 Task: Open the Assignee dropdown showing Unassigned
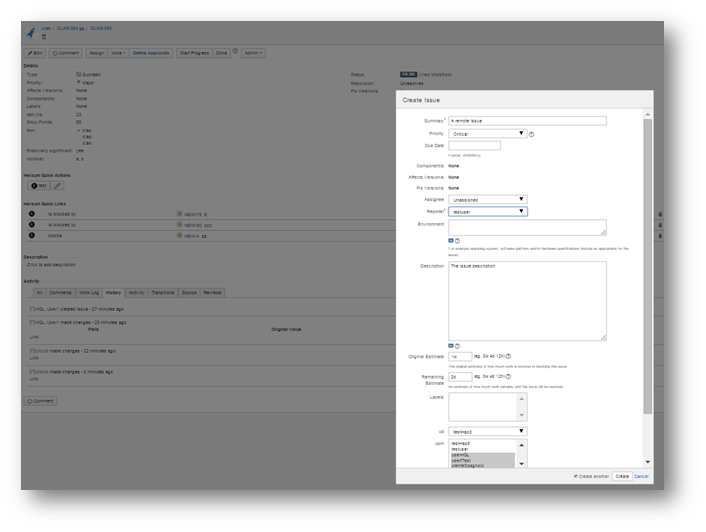(487, 199)
